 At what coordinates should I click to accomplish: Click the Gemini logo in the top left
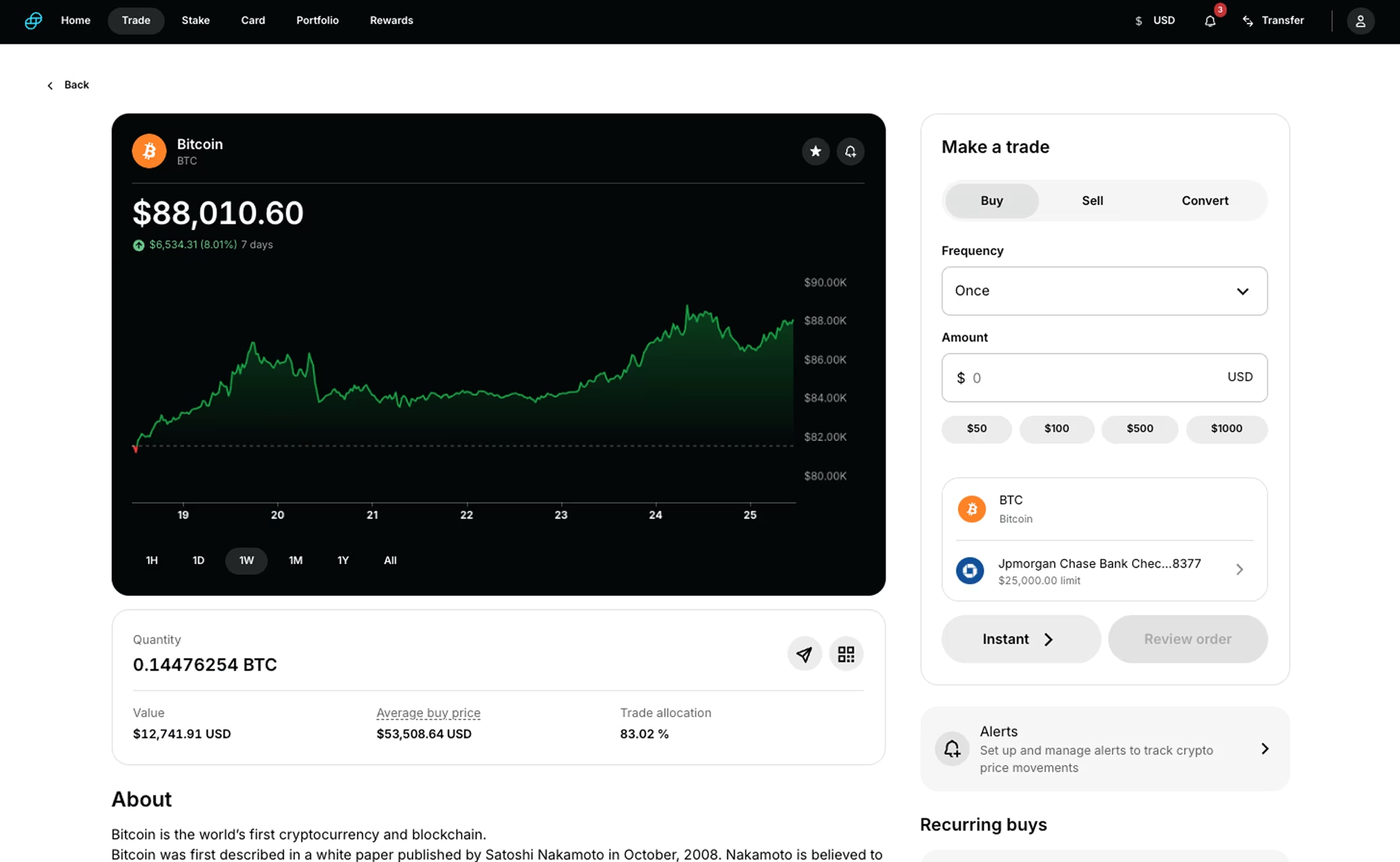33,21
